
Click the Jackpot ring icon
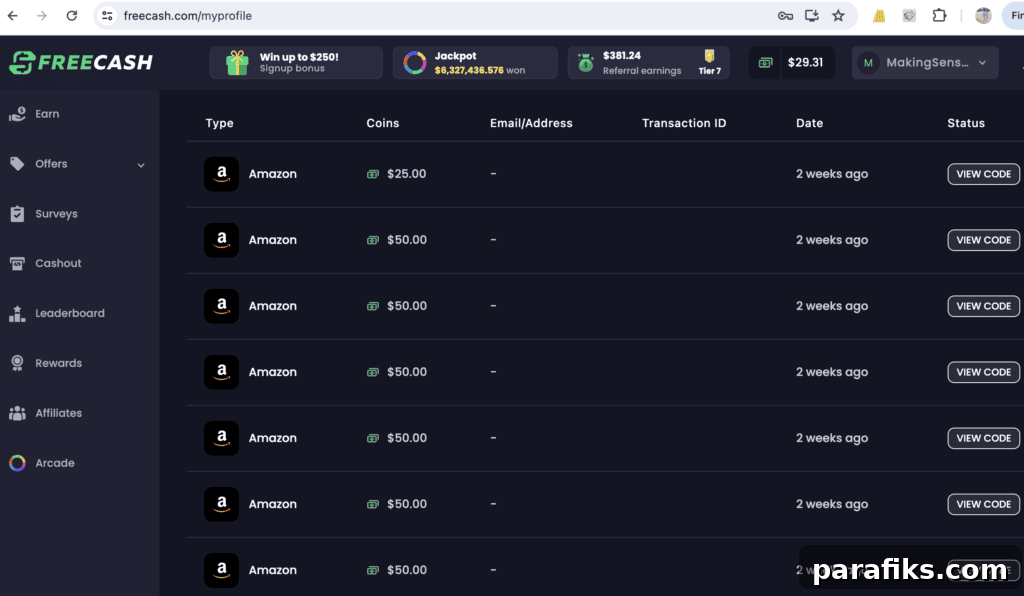(415, 63)
